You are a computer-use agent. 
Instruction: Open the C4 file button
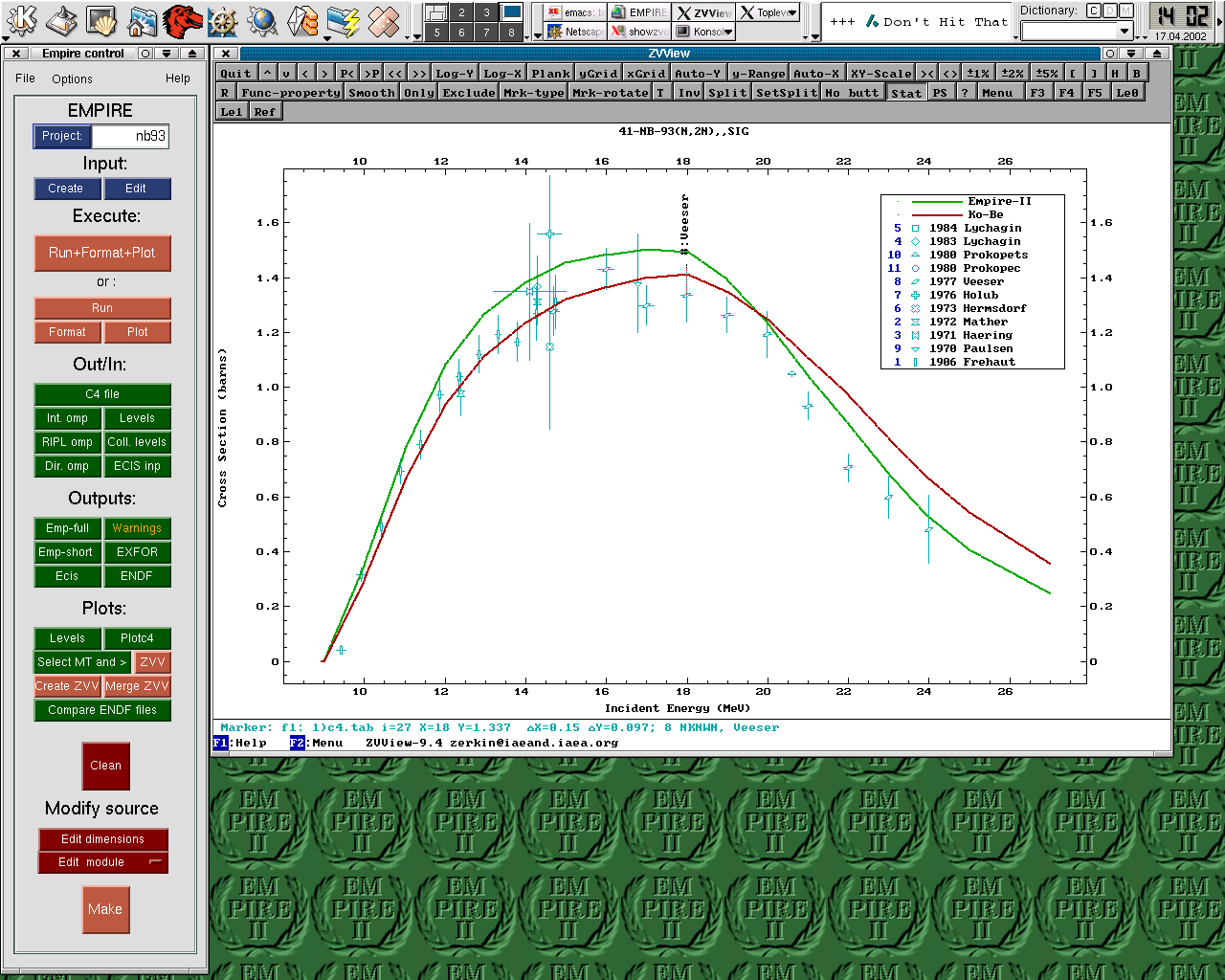click(102, 394)
